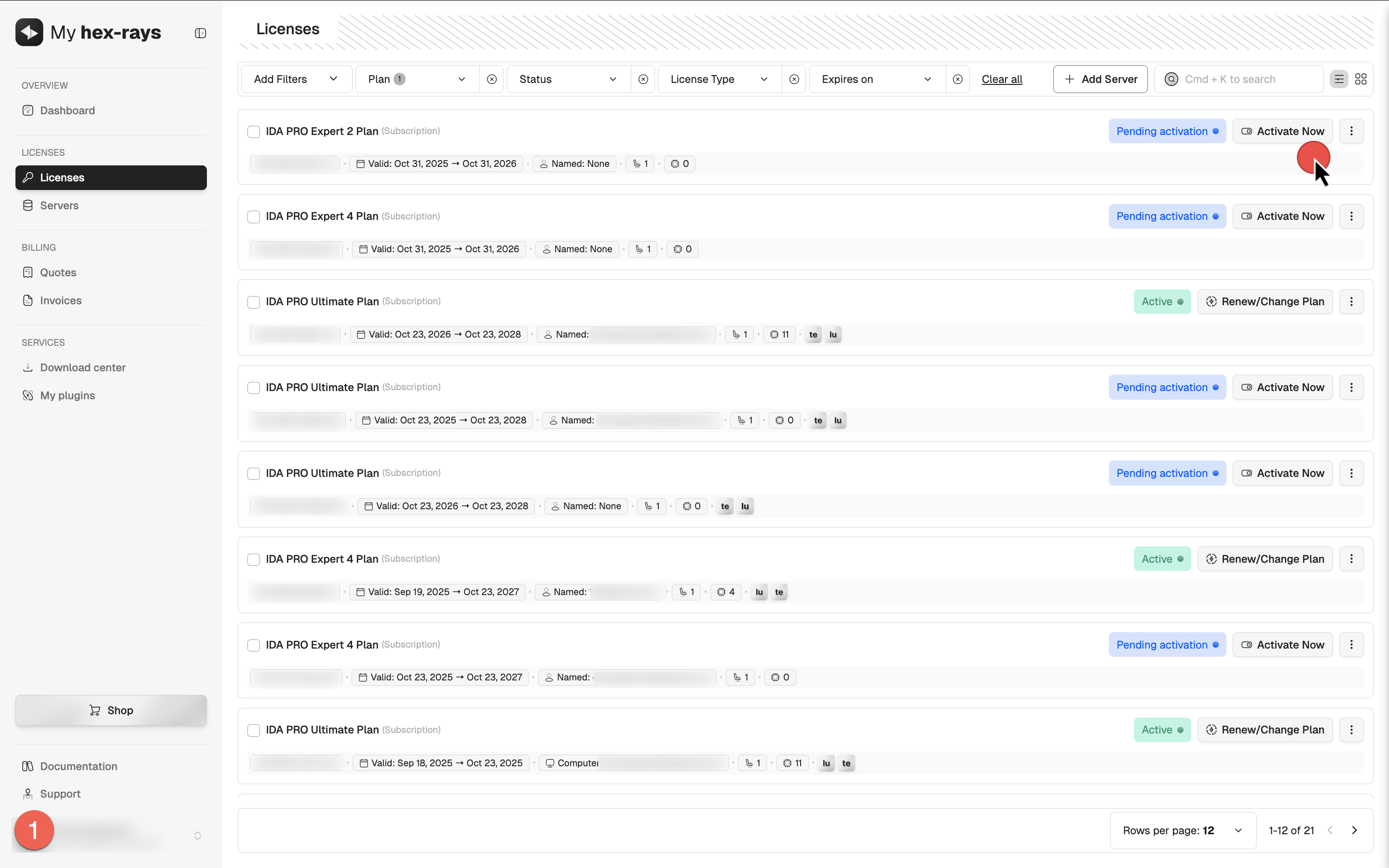Click the Add Server button
Viewport: 1389px width, 868px height.
(x=1100, y=79)
